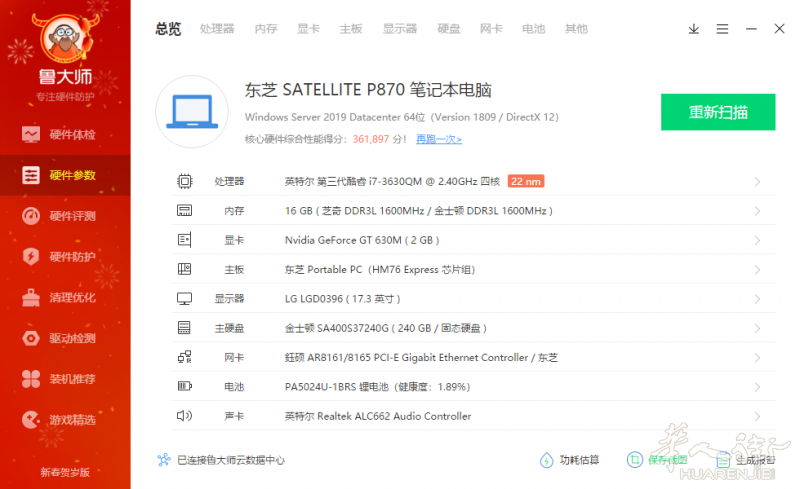Click the 处理器 CPU chip icon
Viewport: 800px width, 489px height.
pos(185,181)
